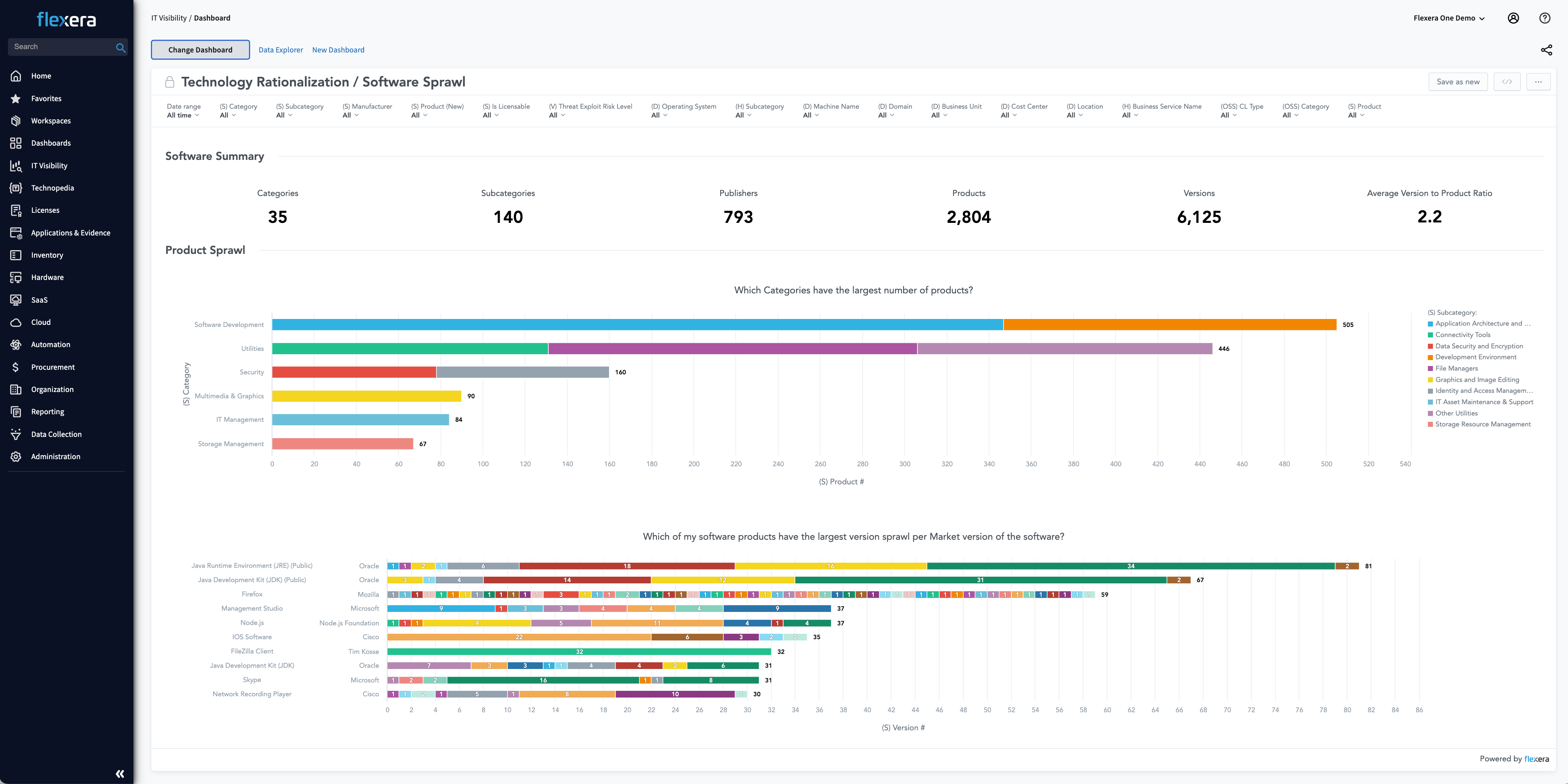
Task: Open Workspaces icon in sidebar
Action: [x=16, y=120]
